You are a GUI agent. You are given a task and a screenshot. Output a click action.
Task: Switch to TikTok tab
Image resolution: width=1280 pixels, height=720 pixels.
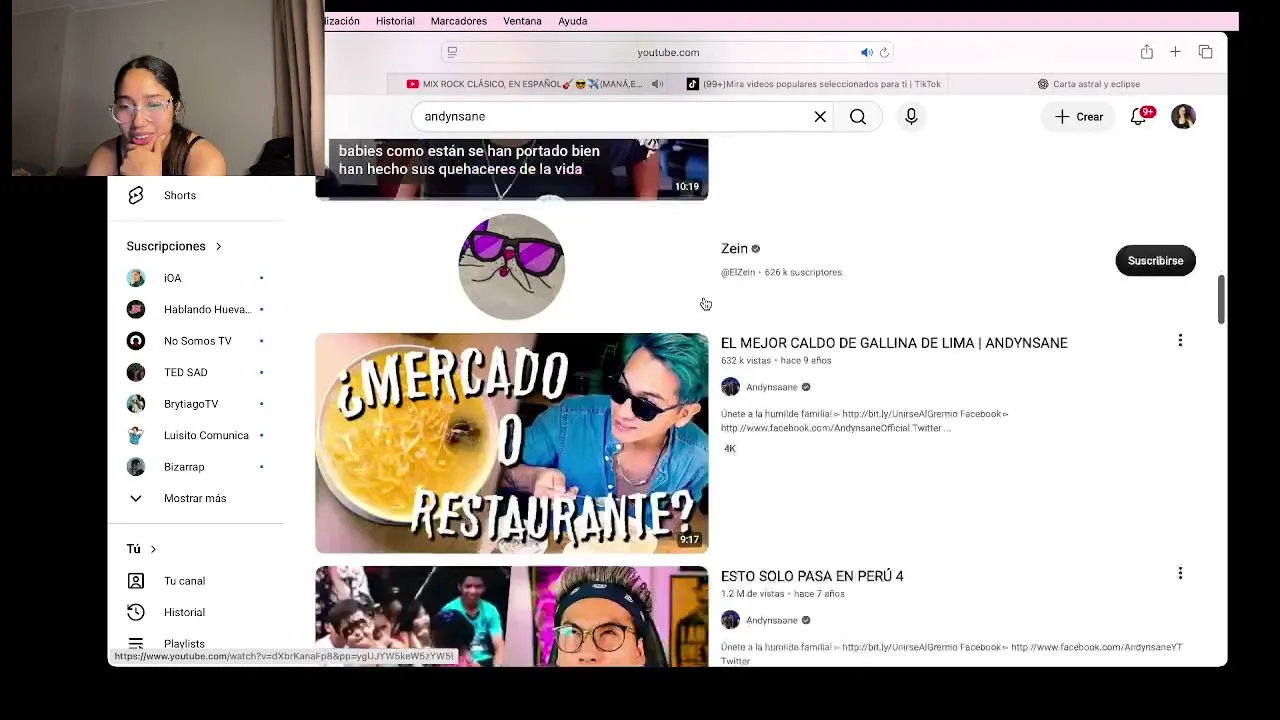812,84
